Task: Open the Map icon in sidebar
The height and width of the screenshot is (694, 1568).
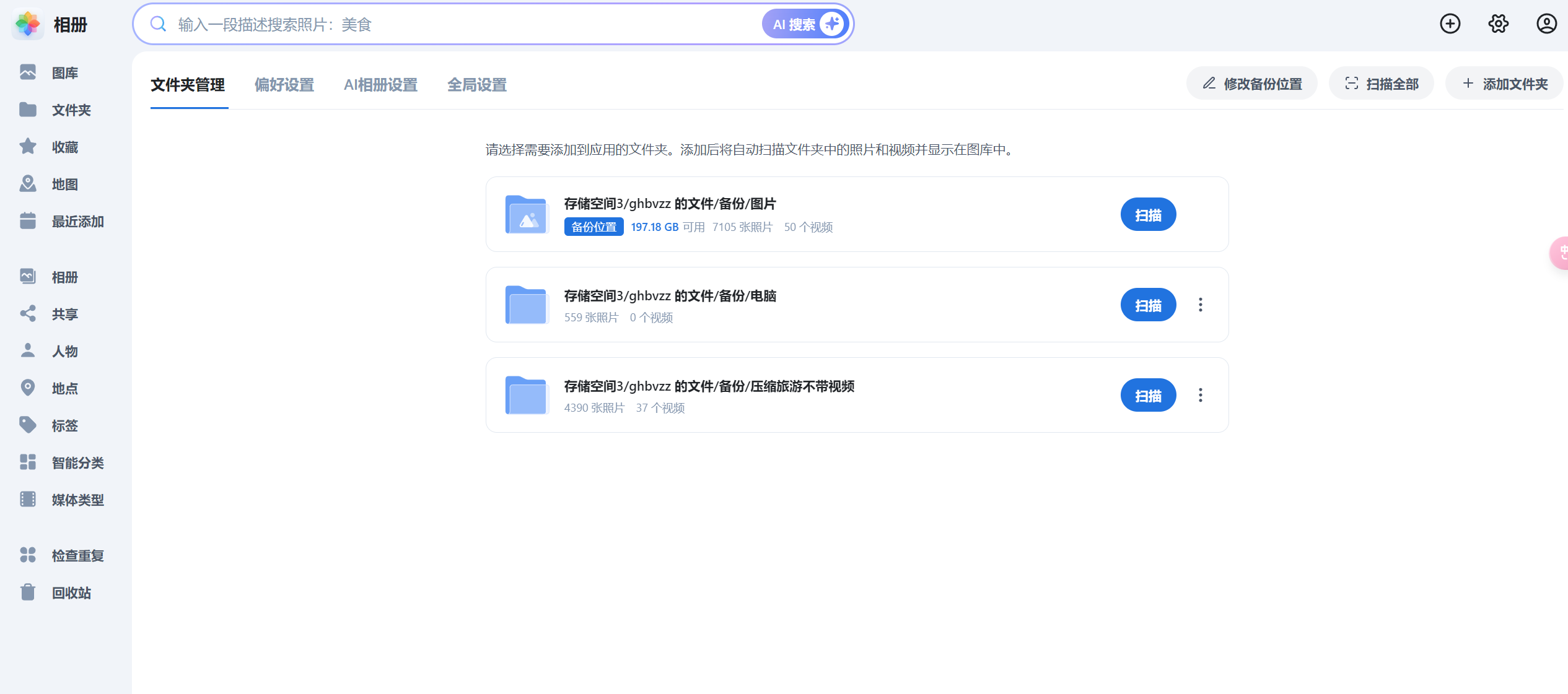Action: pos(28,184)
